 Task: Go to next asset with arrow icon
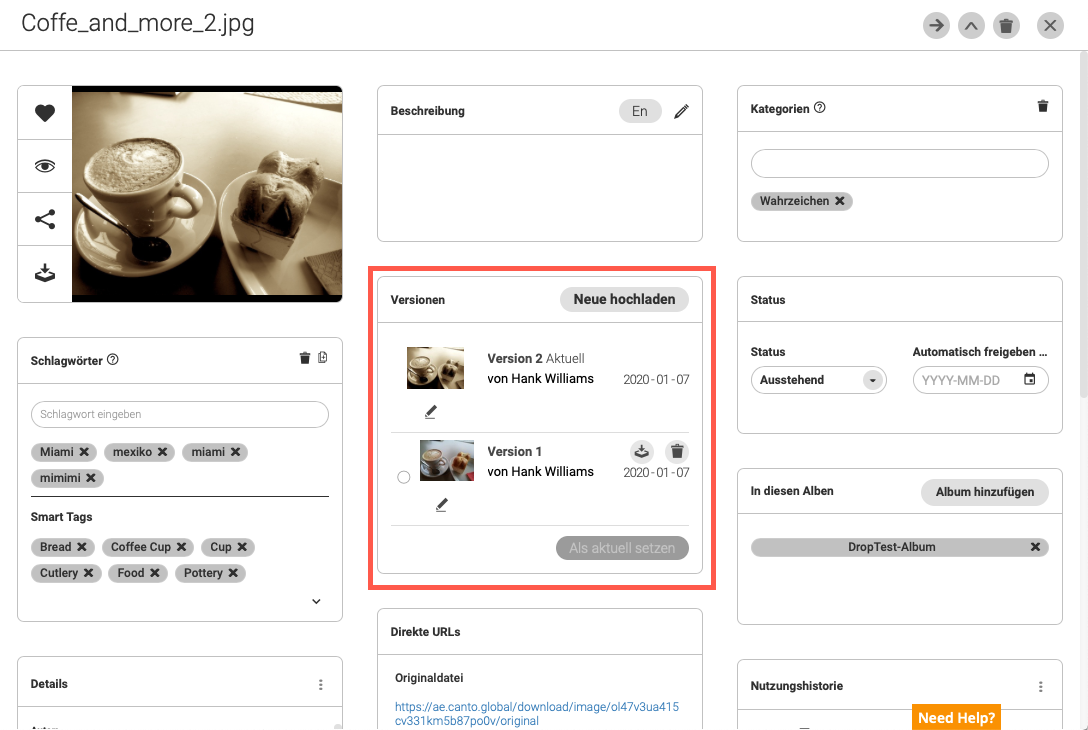click(x=936, y=26)
